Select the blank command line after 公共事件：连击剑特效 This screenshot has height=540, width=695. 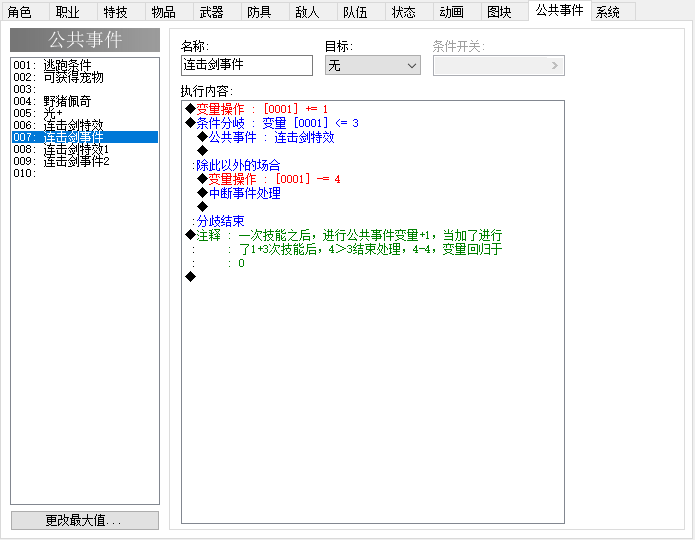373,151
